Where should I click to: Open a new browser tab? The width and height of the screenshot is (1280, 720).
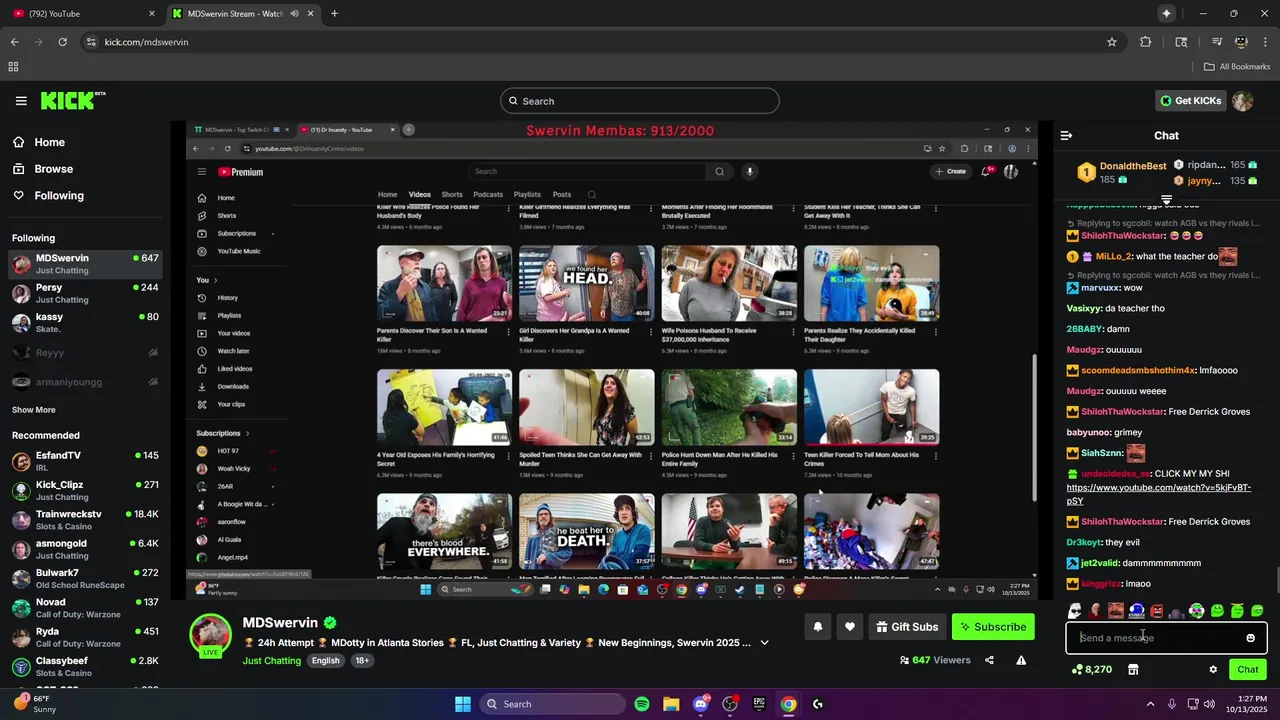click(334, 14)
